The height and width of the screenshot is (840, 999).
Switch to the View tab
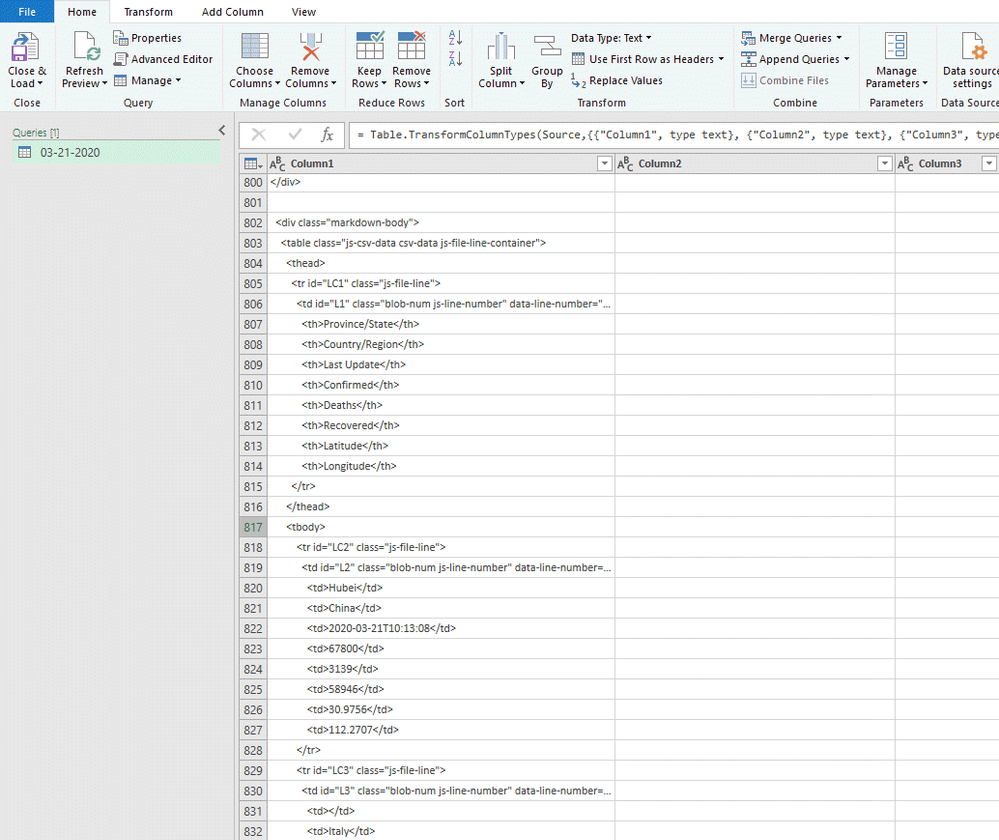304,11
